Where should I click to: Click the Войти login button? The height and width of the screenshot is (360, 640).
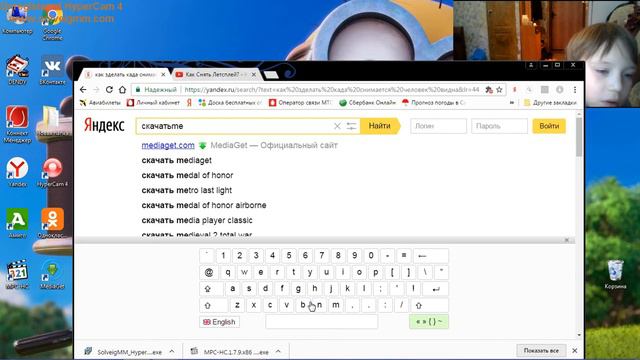point(549,126)
